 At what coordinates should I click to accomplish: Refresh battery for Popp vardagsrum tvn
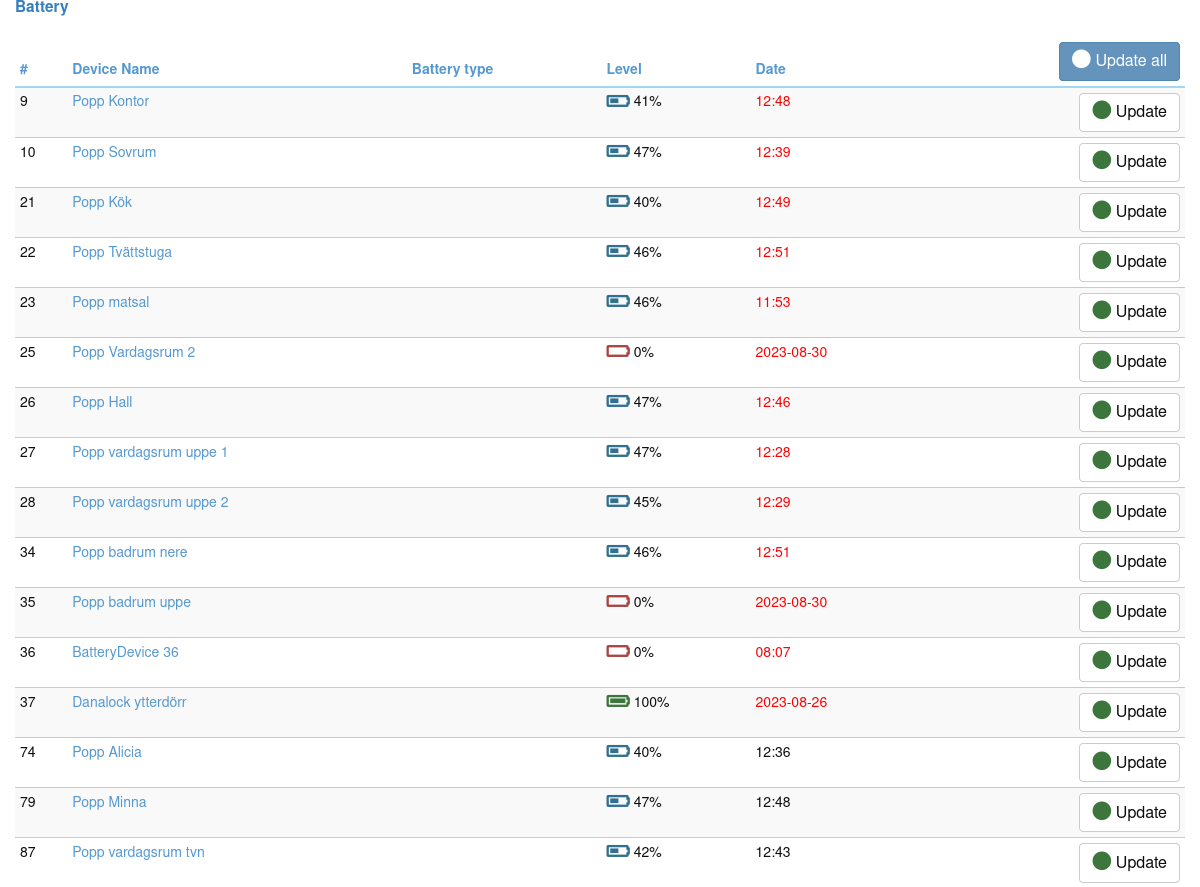click(1129, 862)
